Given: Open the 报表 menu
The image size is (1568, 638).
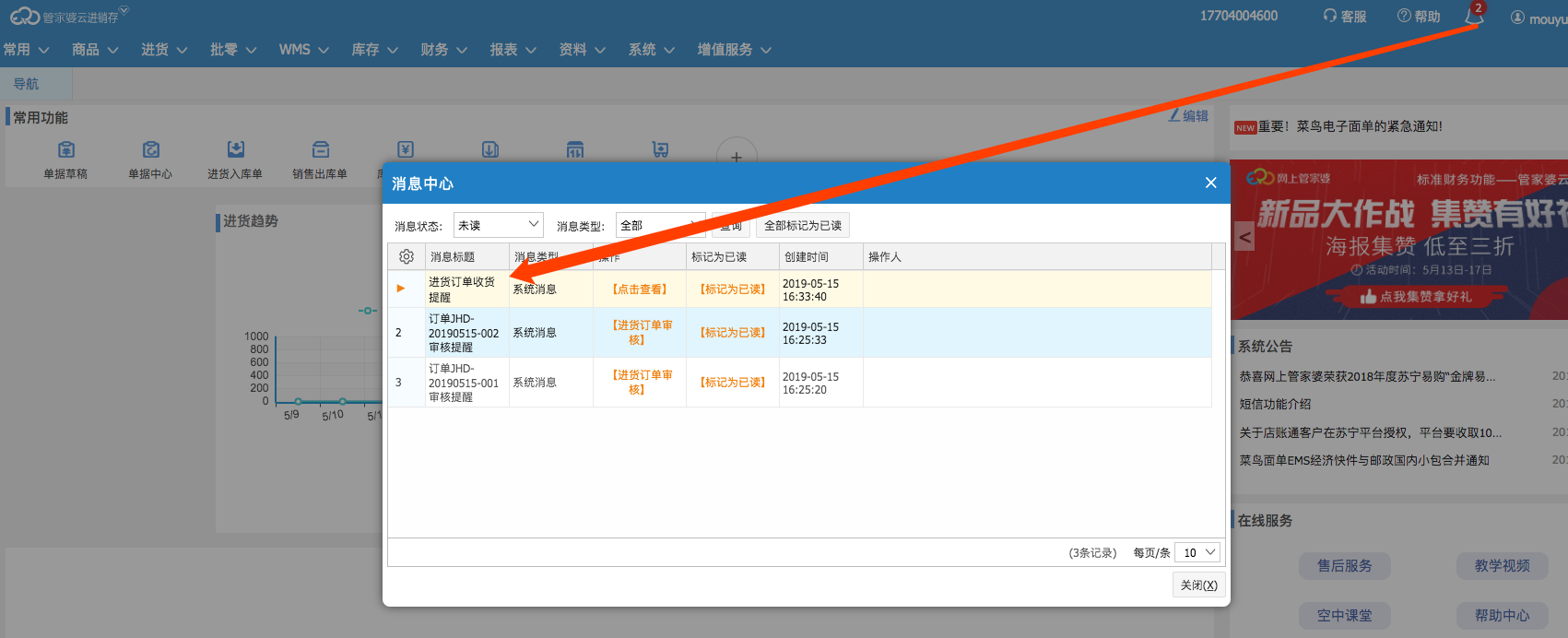Looking at the screenshot, I should [x=513, y=50].
